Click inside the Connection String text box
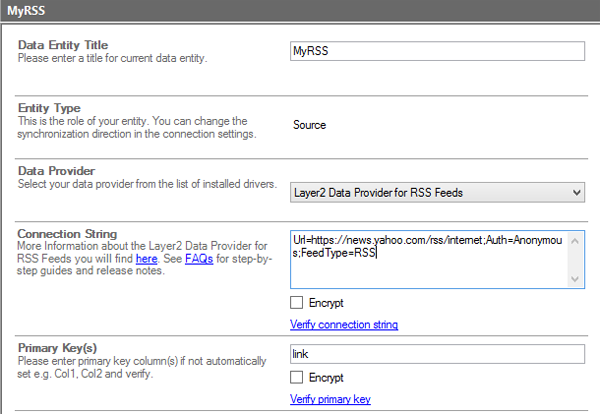 (x=436, y=260)
